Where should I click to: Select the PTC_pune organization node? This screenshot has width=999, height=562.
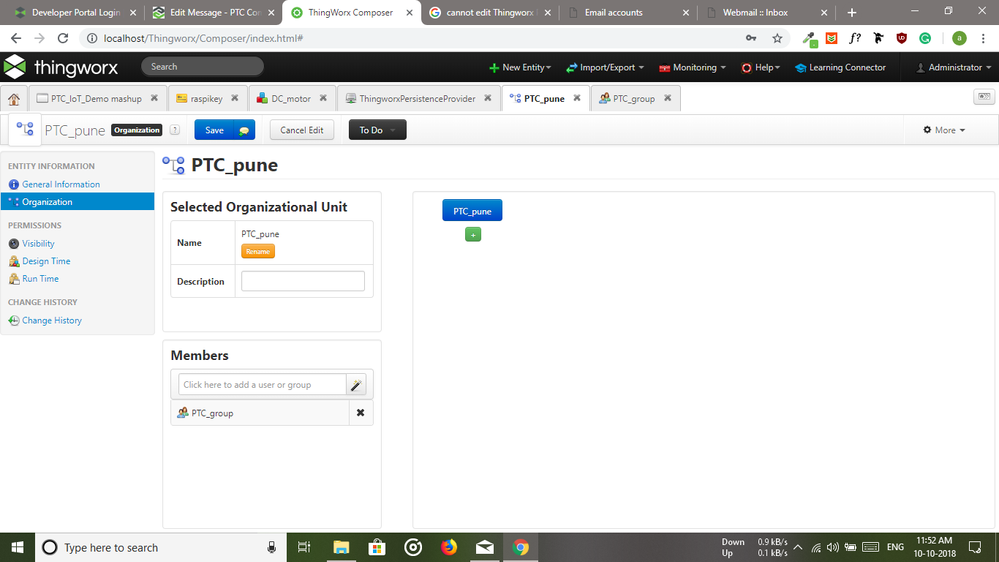click(x=472, y=211)
